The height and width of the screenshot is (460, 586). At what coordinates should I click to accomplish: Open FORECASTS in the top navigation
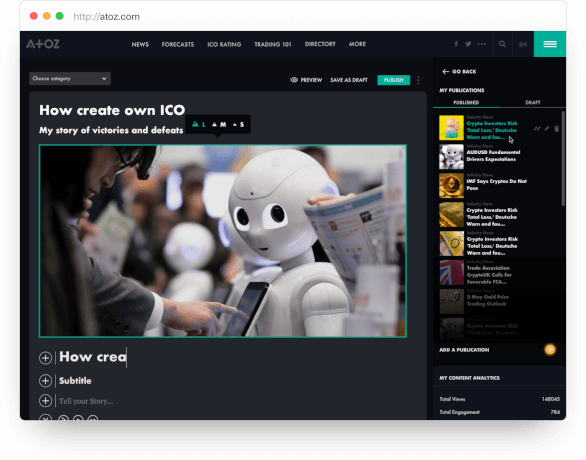[x=178, y=44]
